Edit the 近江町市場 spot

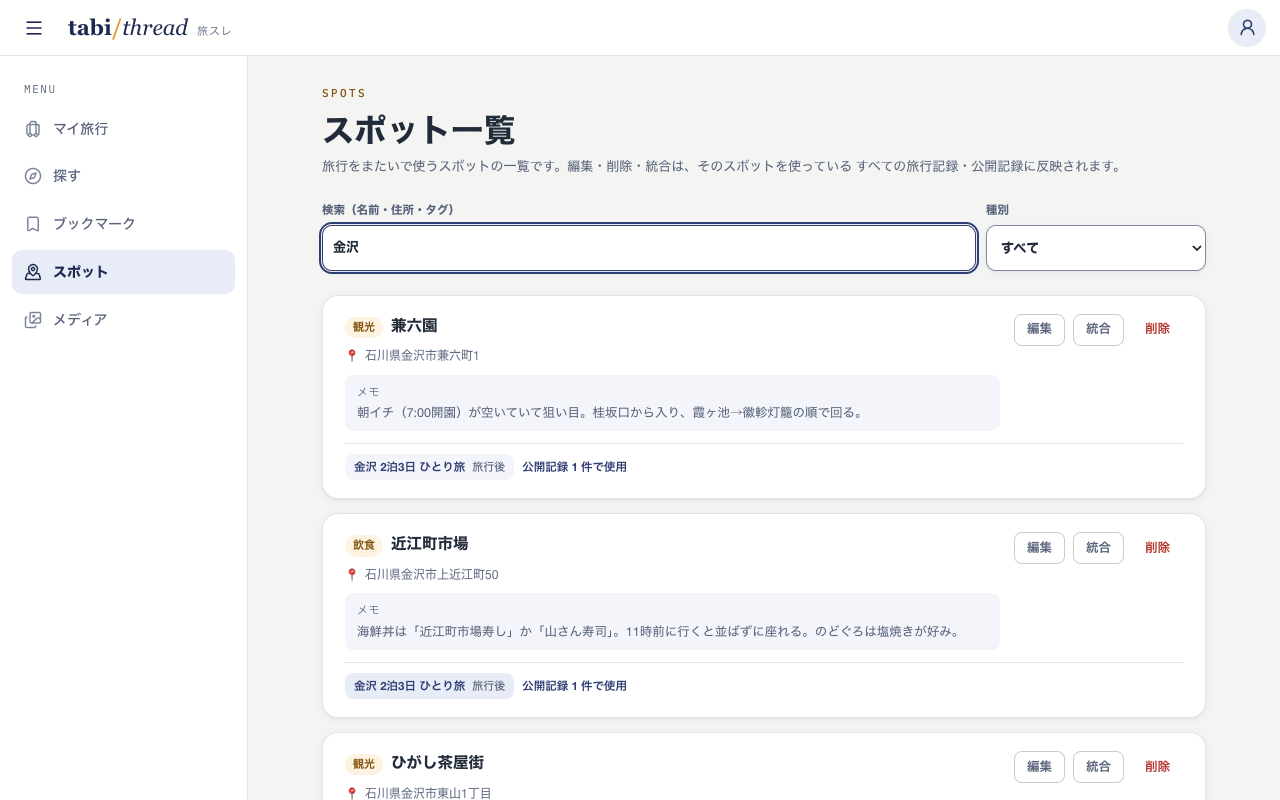[1039, 548]
